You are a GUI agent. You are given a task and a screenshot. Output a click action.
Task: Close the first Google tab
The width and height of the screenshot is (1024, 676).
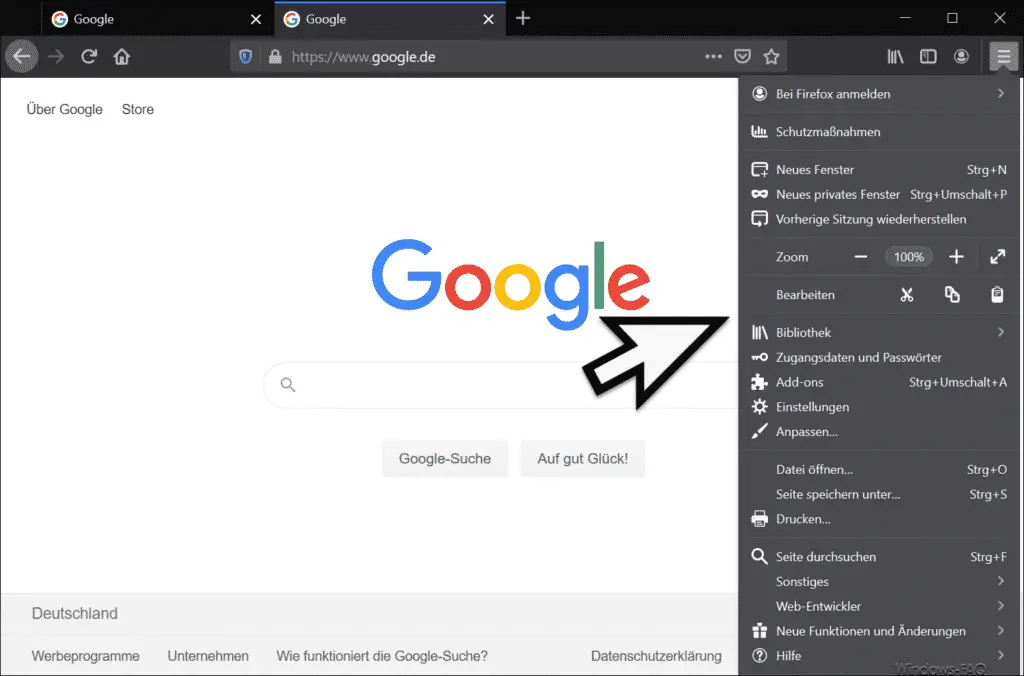click(x=256, y=20)
